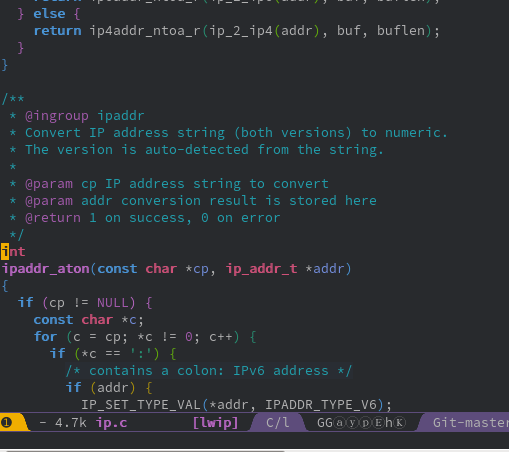Click the ip.c buffer name

[x=111, y=423]
